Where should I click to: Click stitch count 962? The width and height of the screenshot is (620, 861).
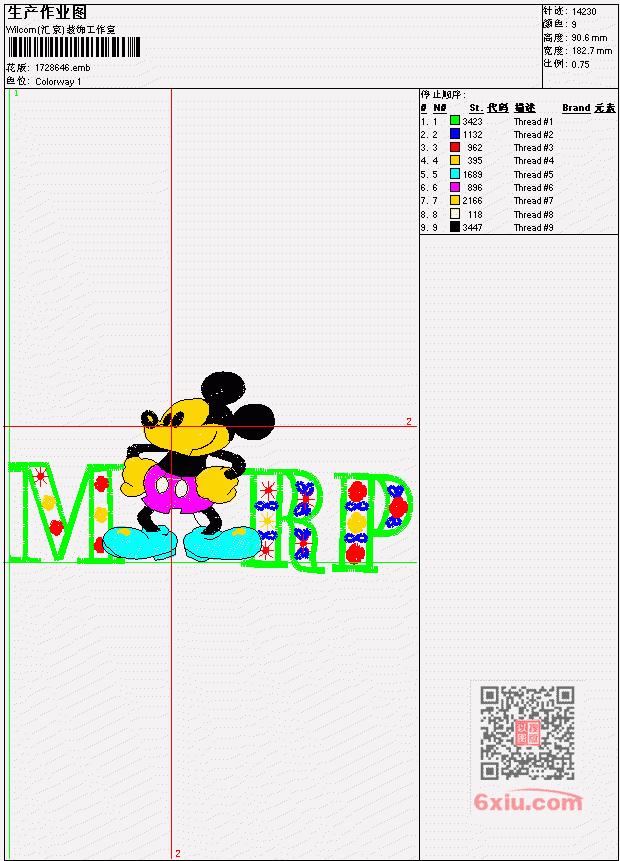[474, 148]
